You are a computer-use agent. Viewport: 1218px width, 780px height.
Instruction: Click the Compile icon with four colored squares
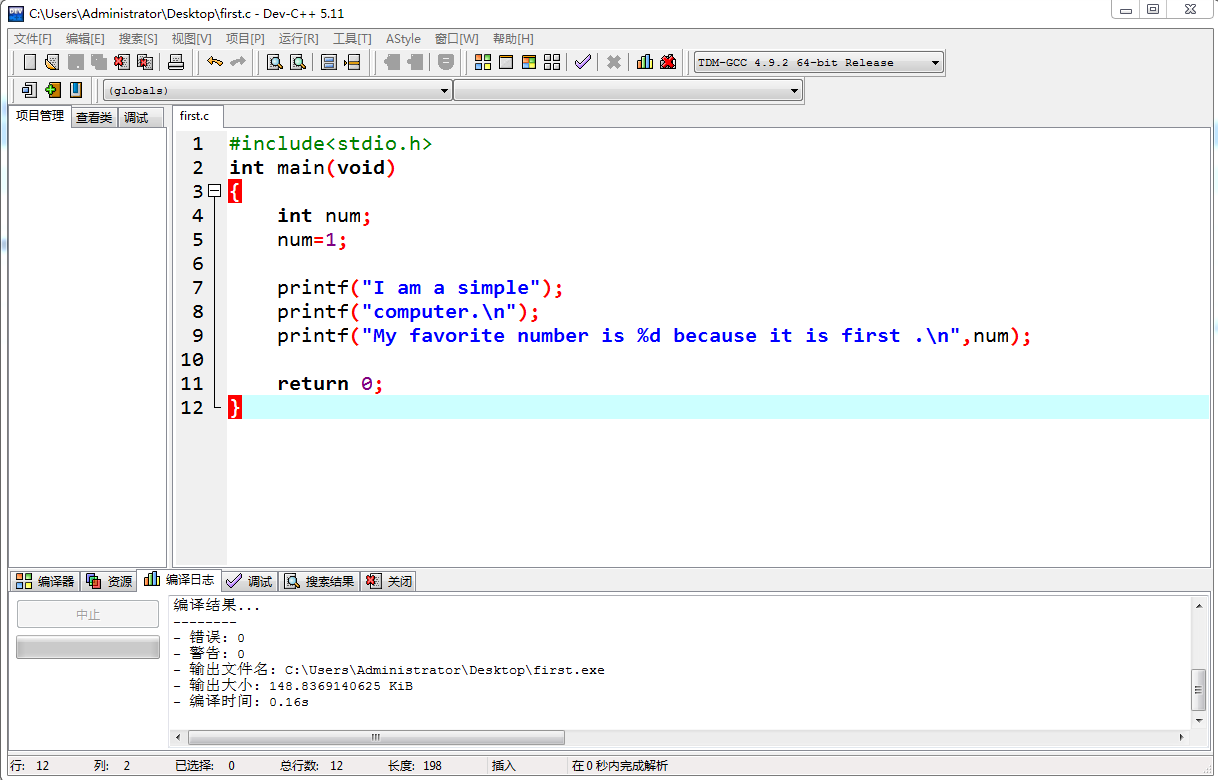click(483, 62)
